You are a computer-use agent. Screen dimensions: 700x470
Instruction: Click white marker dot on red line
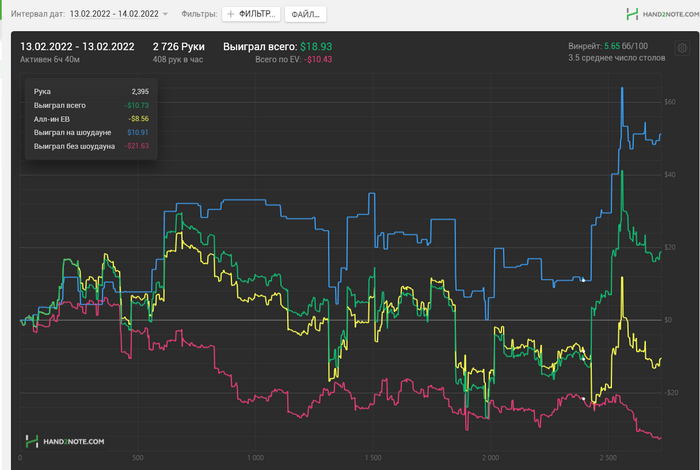(587, 398)
